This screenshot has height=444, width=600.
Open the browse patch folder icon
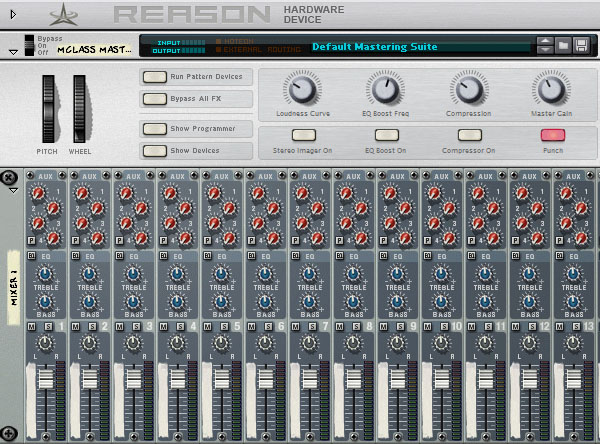563,46
